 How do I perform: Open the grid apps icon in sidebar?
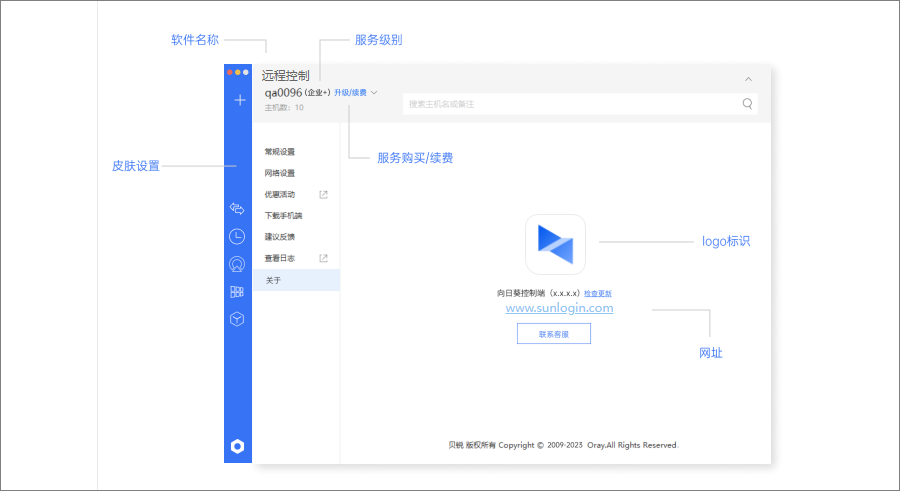[237, 292]
